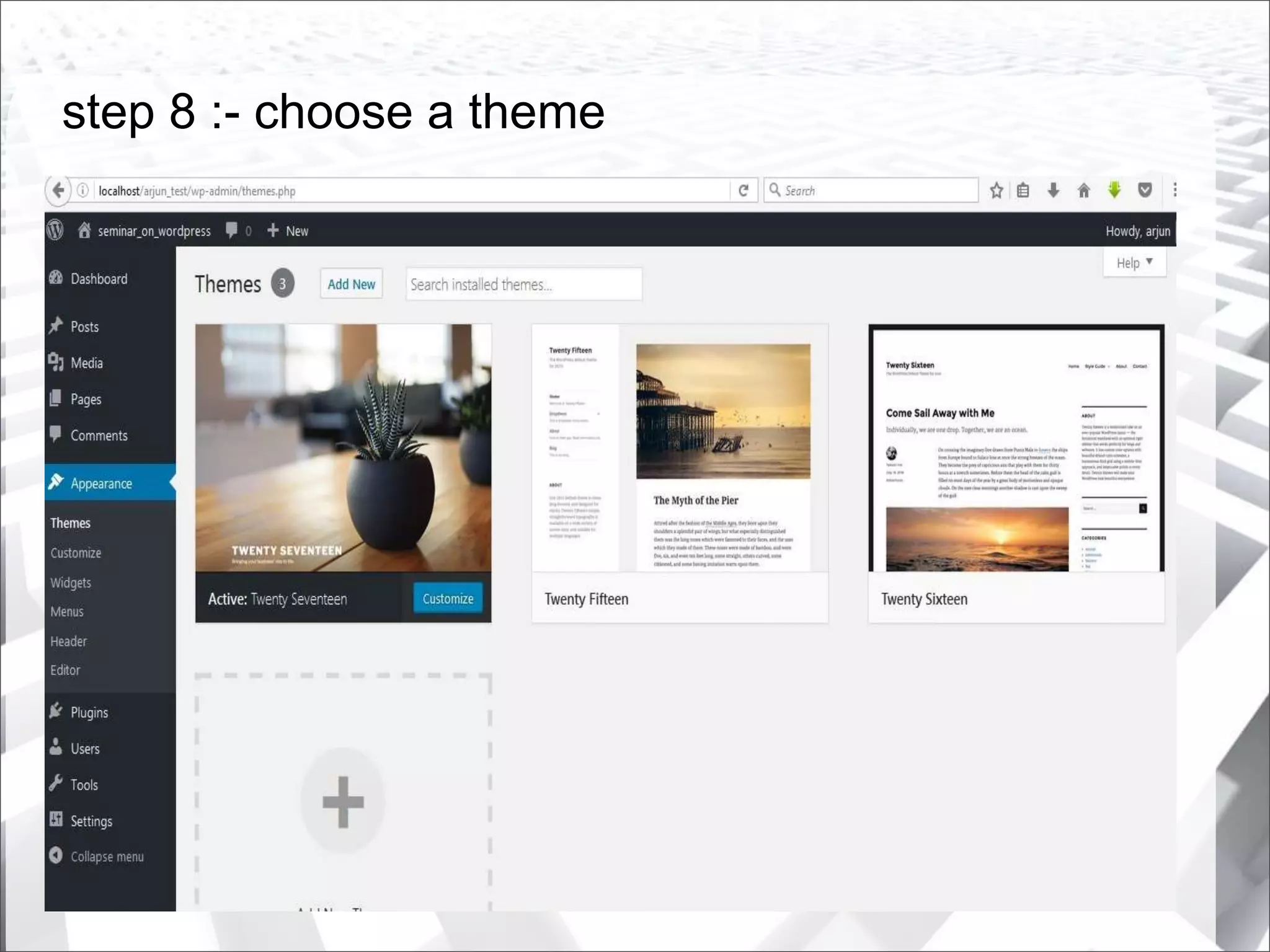The height and width of the screenshot is (952, 1270).
Task: Click the themes count badge 3
Action: 282,283
